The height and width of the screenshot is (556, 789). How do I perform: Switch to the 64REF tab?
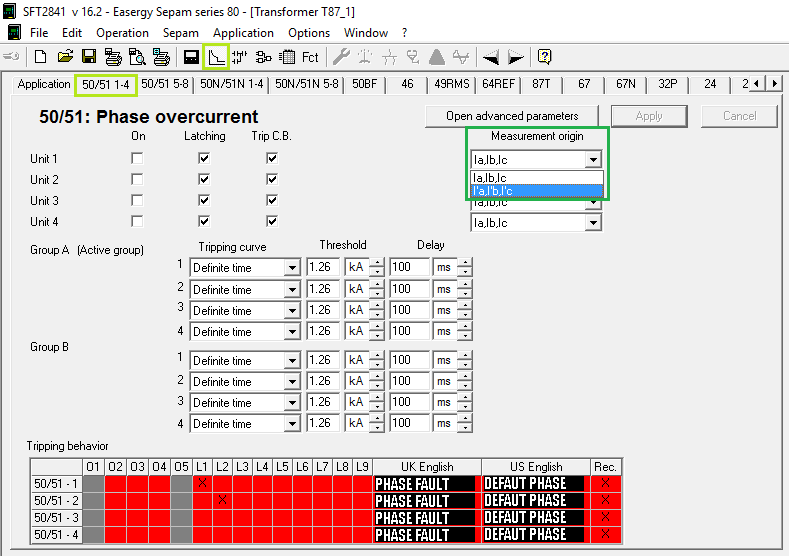point(498,84)
